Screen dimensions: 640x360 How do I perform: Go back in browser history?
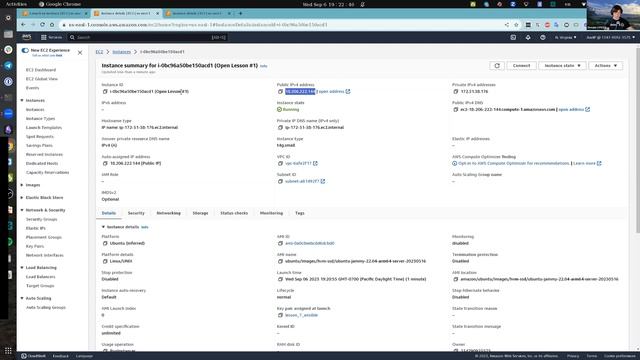(23, 25)
